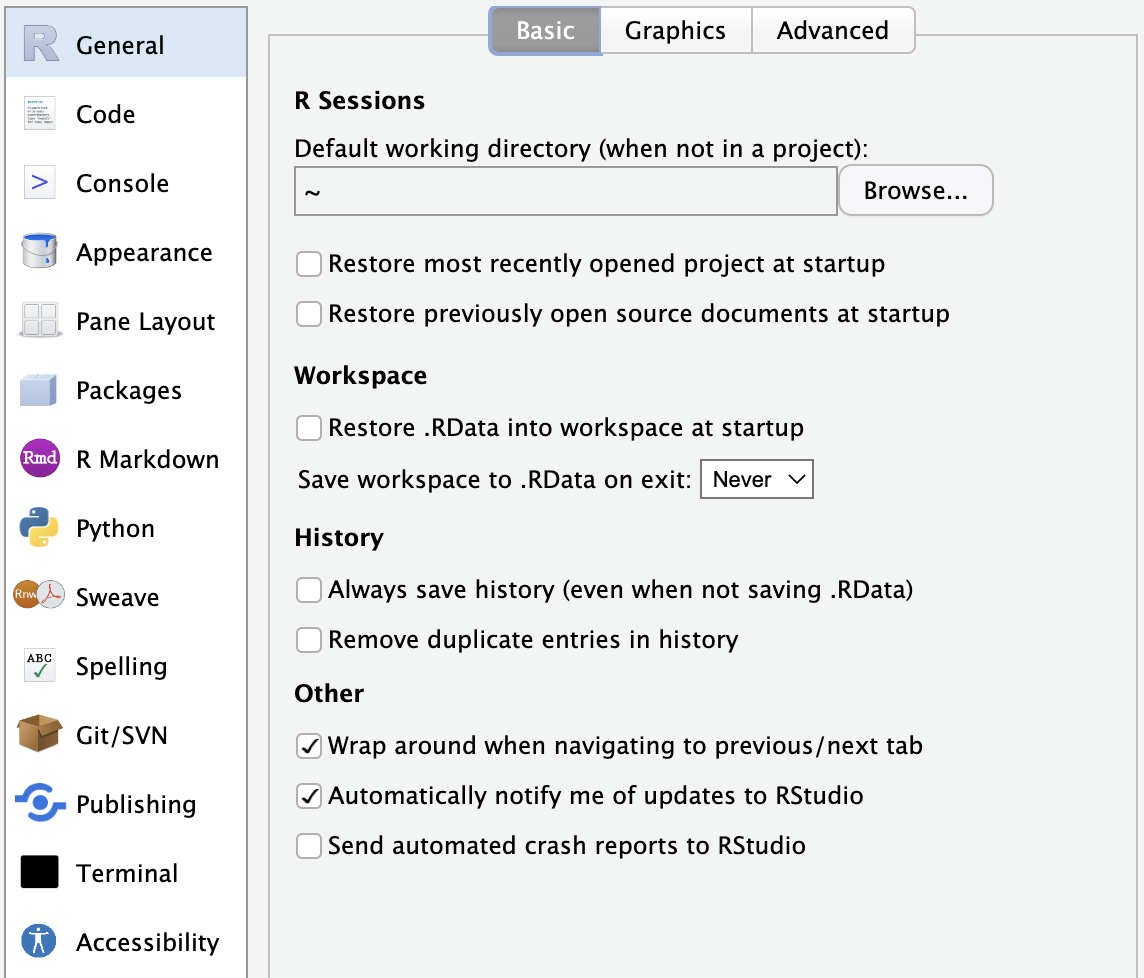Click the default working directory field
This screenshot has height=978, width=1144.
565,191
